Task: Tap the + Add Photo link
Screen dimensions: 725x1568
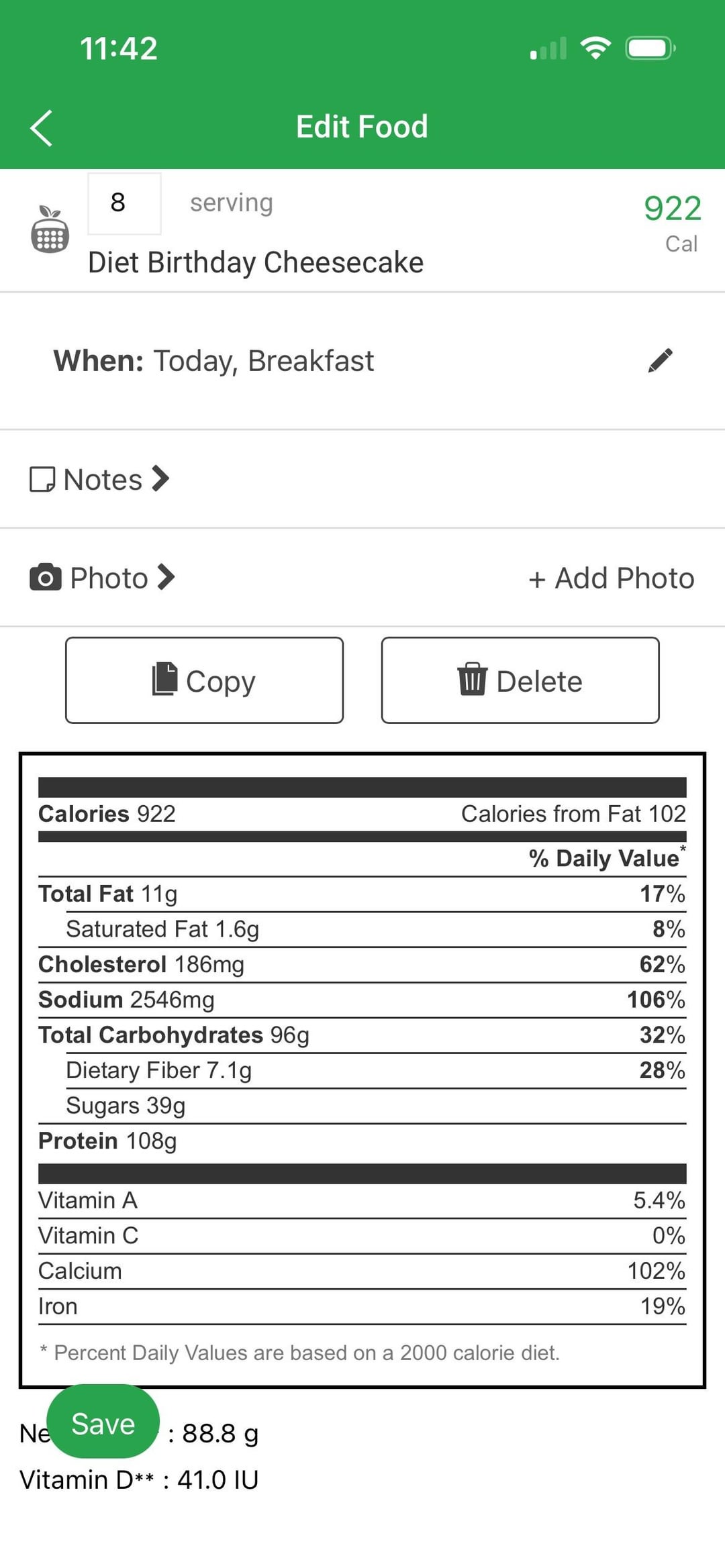Action: click(x=611, y=578)
